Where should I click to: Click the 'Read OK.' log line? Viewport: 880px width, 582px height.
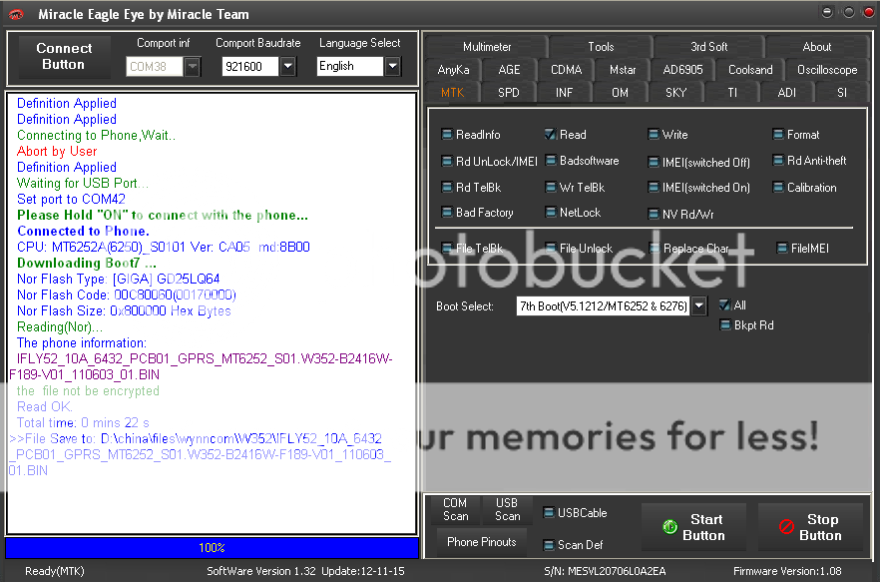[x=44, y=406]
